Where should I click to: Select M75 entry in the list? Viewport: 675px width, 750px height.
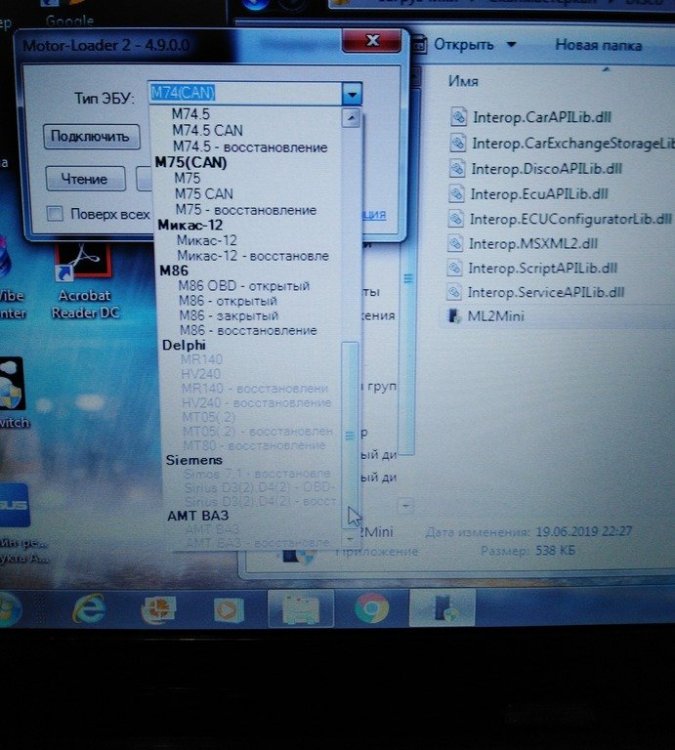pyautogui.click(x=188, y=178)
